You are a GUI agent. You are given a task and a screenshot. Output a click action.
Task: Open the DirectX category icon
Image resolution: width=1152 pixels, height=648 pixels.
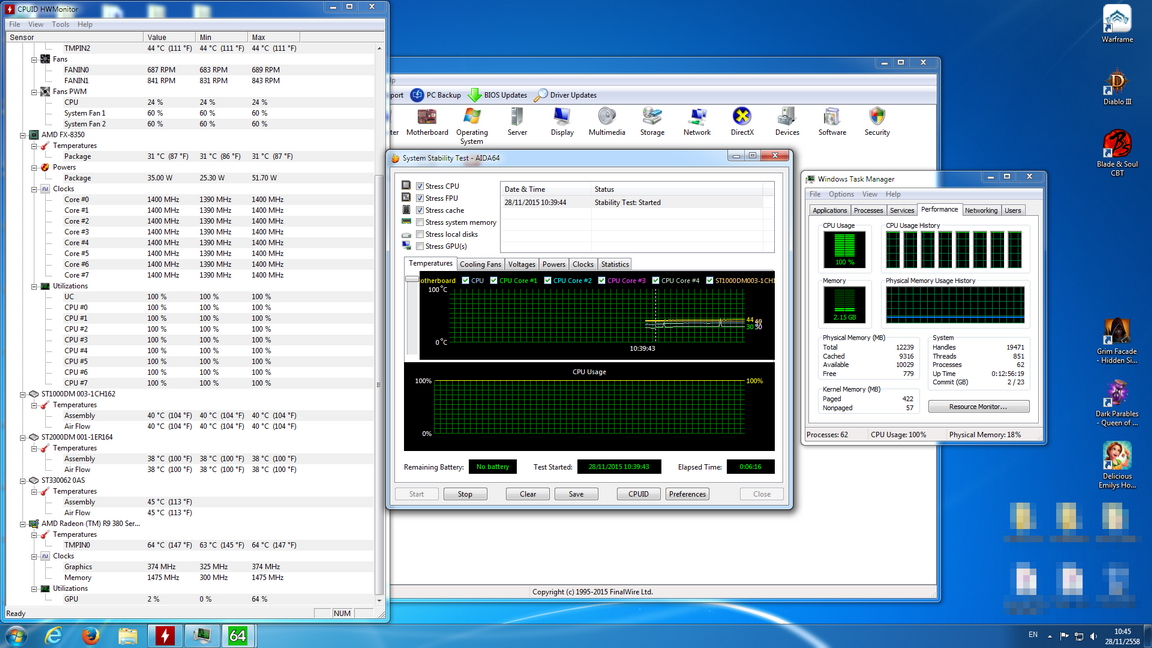pyautogui.click(x=742, y=122)
